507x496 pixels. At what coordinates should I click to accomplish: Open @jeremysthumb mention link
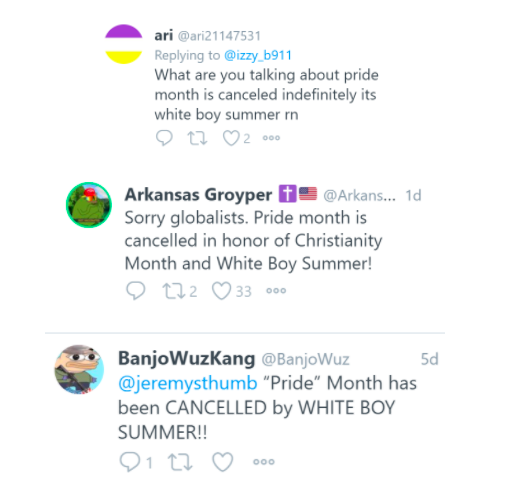tap(188, 383)
